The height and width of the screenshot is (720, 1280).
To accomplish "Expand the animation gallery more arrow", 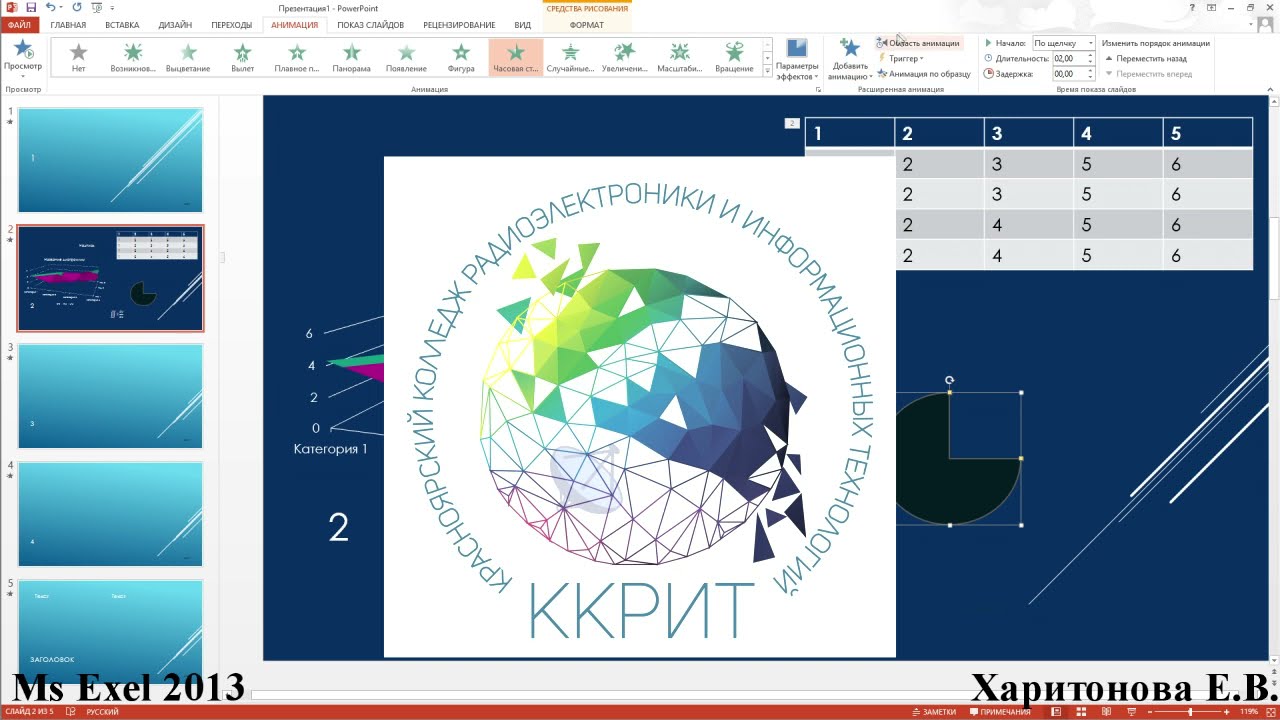I will pos(768,71).
